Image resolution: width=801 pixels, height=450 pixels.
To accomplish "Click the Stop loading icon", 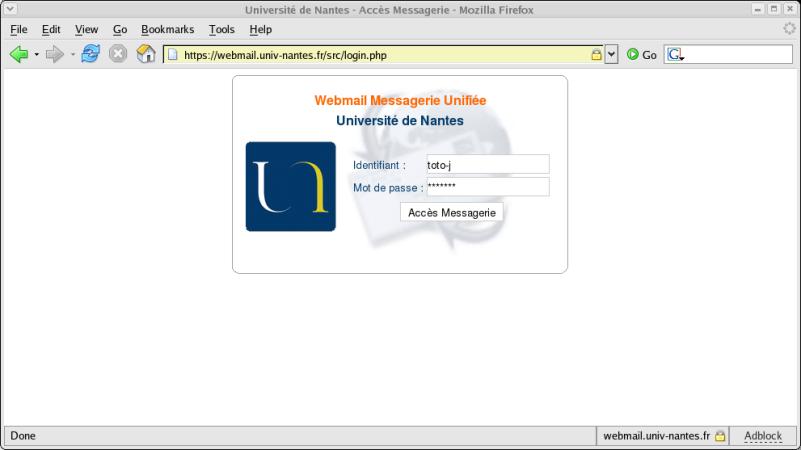I will tap(118, 54).
